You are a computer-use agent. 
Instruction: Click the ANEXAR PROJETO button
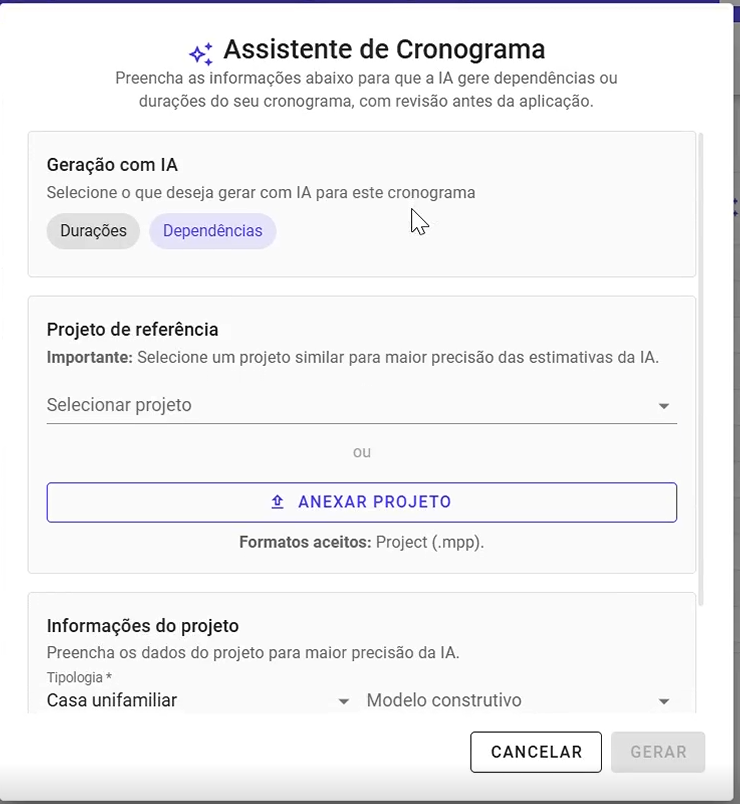pos(362,502)
